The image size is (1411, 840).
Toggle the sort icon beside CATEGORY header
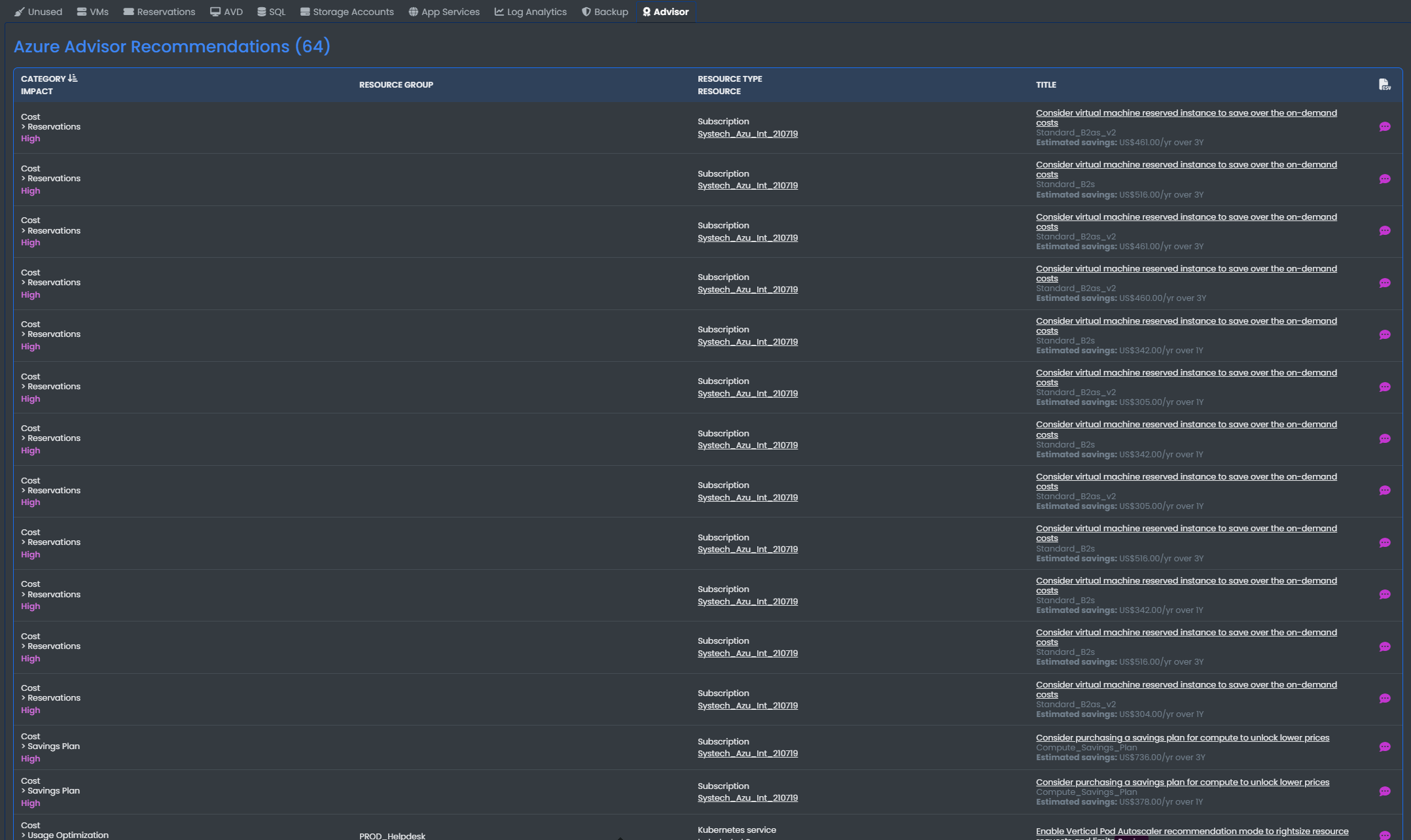pyautogui.click(x=73, y=79)
